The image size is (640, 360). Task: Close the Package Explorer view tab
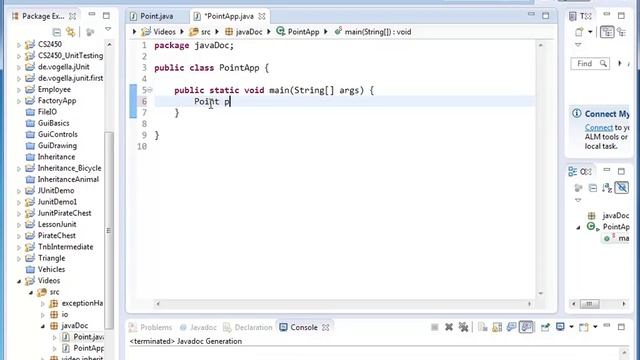pos(73,16)
